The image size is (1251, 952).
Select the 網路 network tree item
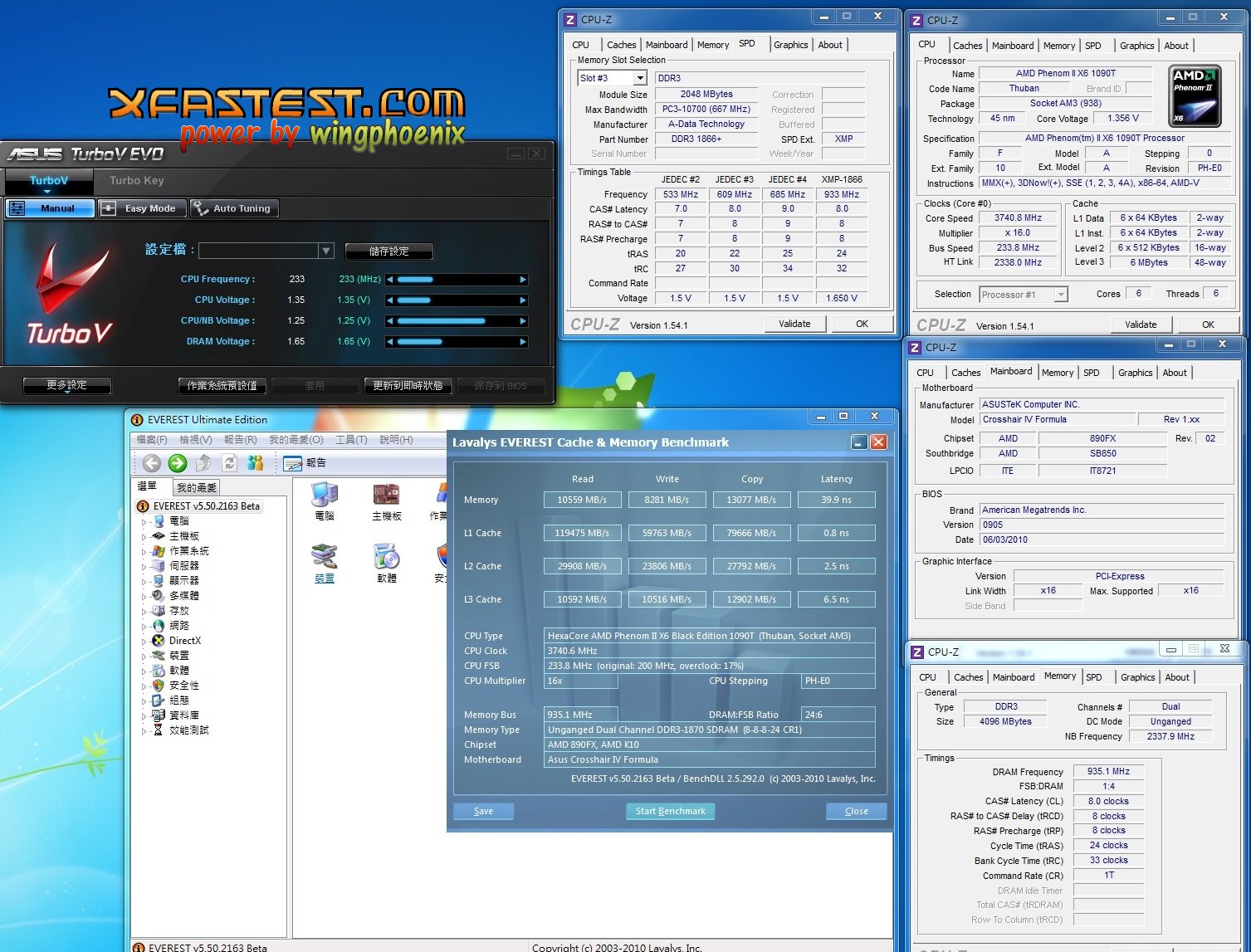179,626
